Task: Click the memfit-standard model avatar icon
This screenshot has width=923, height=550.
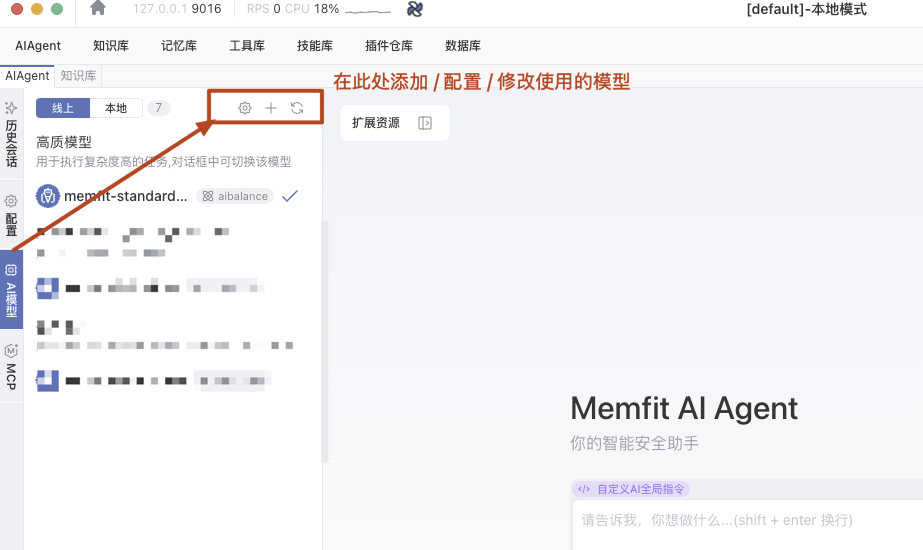Action: (48, 196)
